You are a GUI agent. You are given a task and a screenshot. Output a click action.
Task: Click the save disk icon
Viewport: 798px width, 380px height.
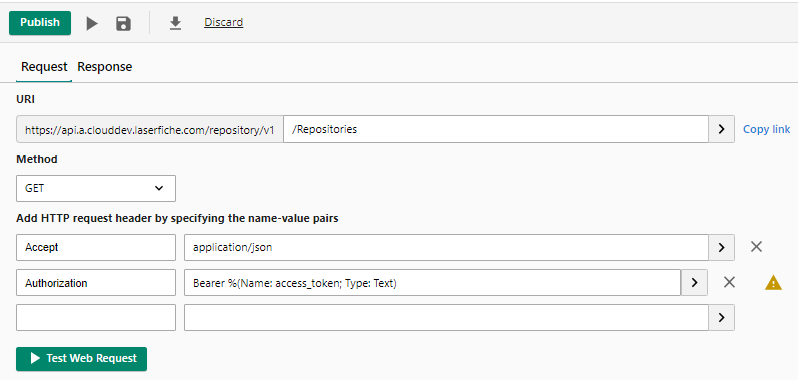pos(123,23)
